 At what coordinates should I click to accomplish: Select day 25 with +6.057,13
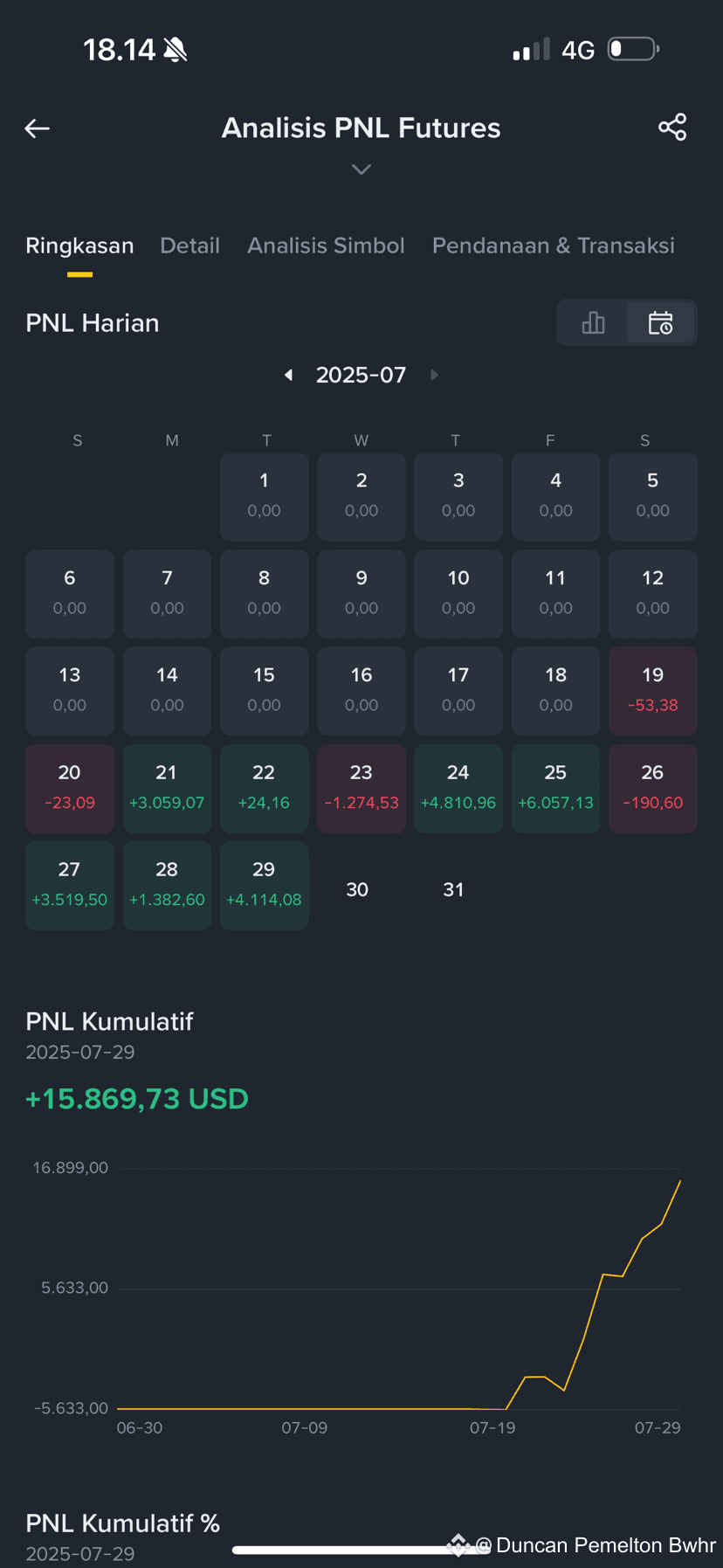point(555,788)
